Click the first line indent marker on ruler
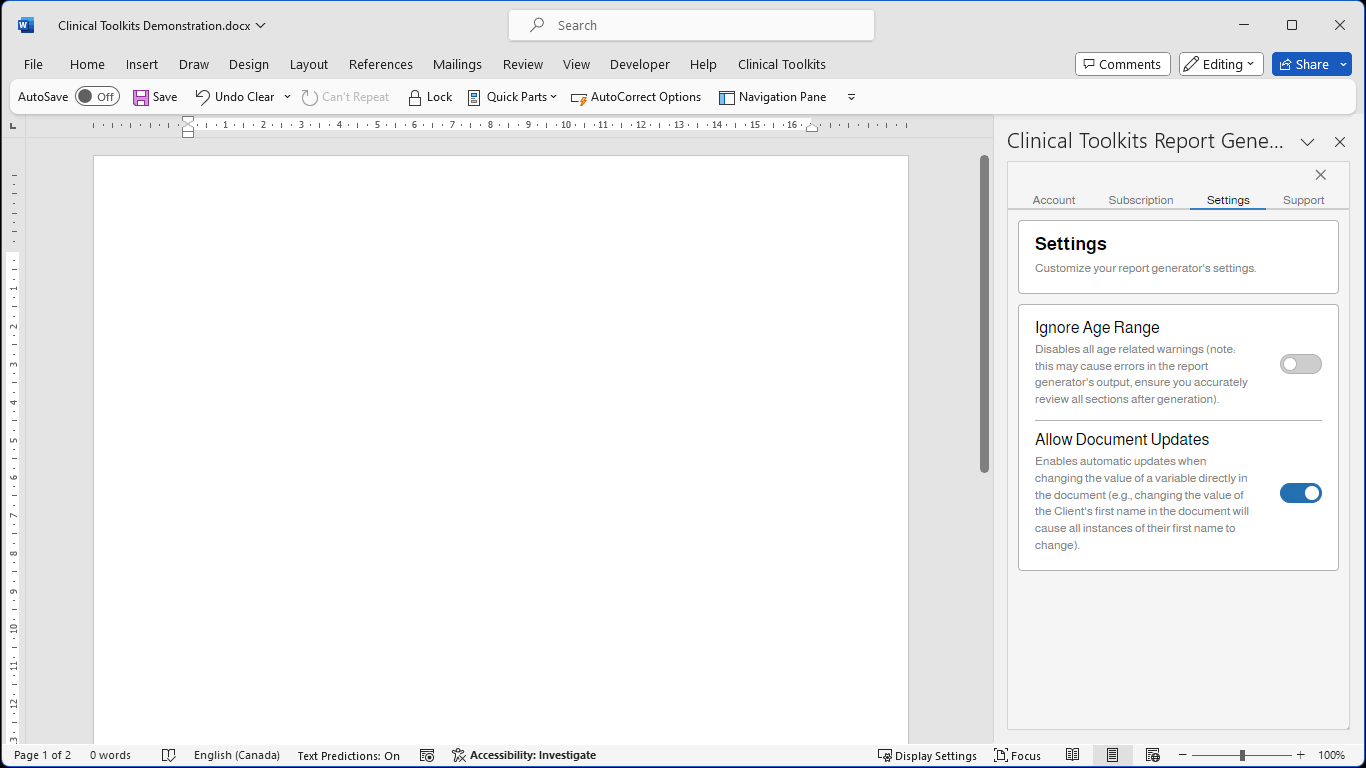The height and width of the screenshot is (768, 1366). coord(188,120)
